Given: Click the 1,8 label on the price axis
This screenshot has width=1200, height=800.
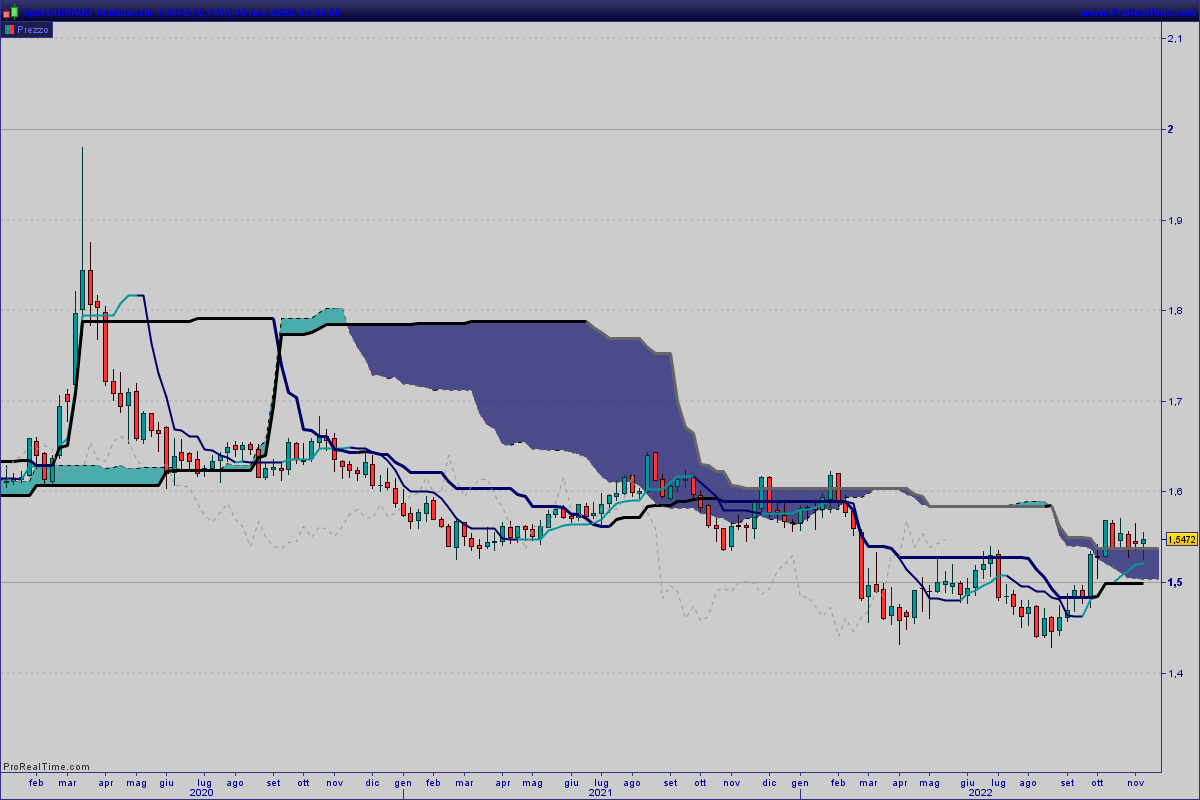Looking at the screenshot, I should 1174,310.
